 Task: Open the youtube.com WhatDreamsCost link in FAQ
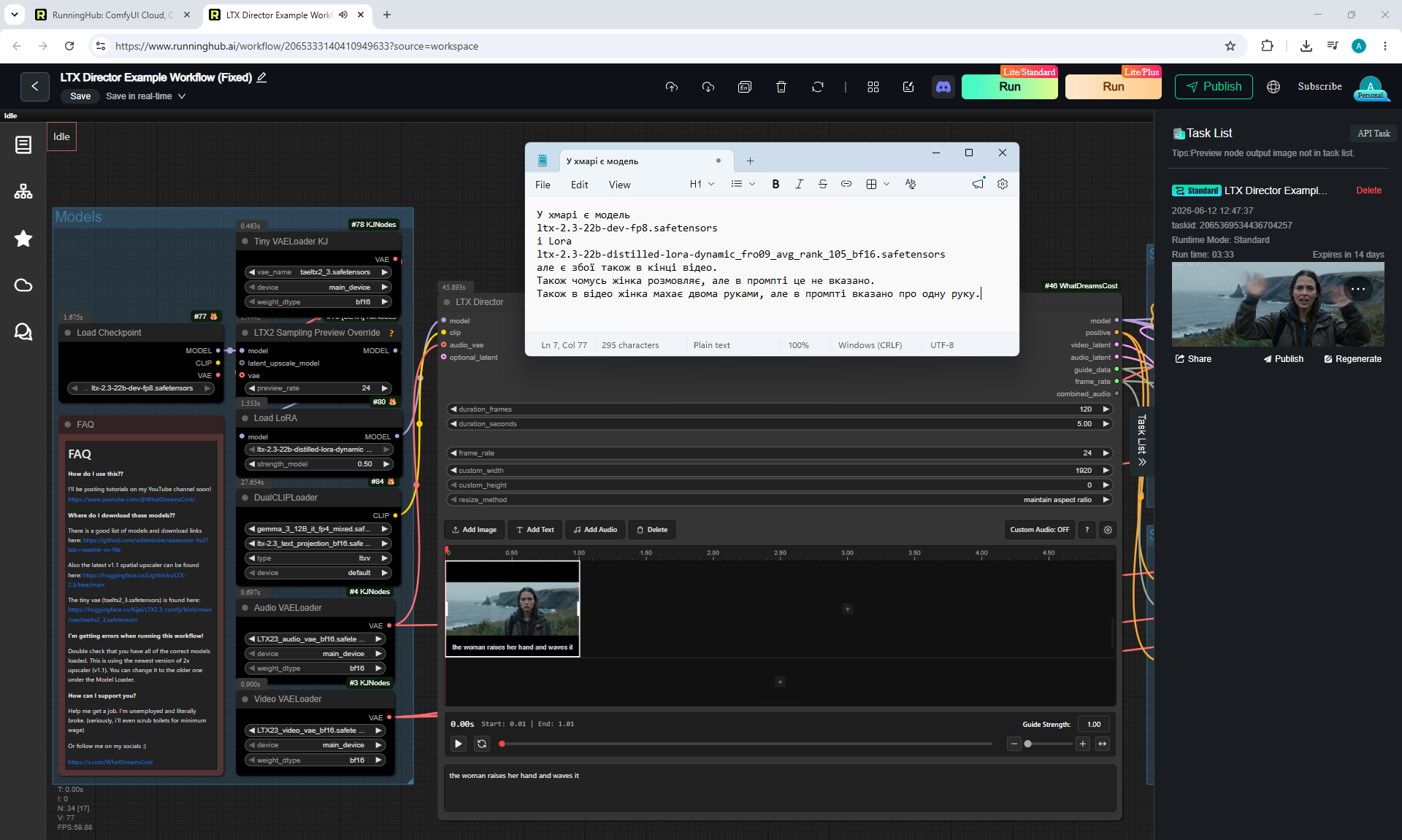tap(131, 500)
